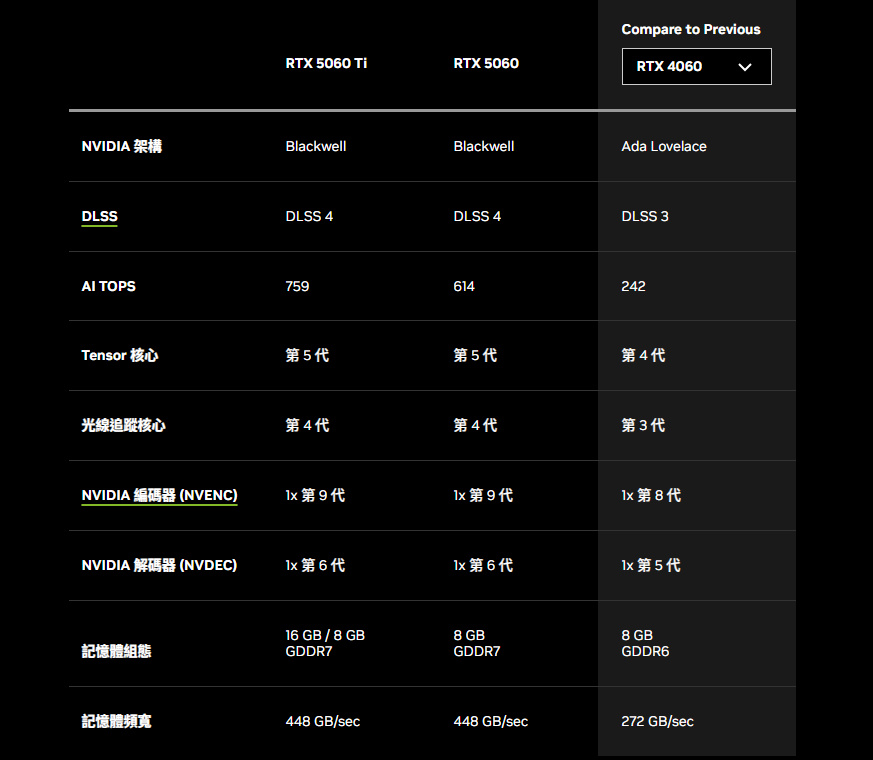Select 第 4 代 in the Tensor 核心 row
873x760 pixels.
[x=643, y=355]
